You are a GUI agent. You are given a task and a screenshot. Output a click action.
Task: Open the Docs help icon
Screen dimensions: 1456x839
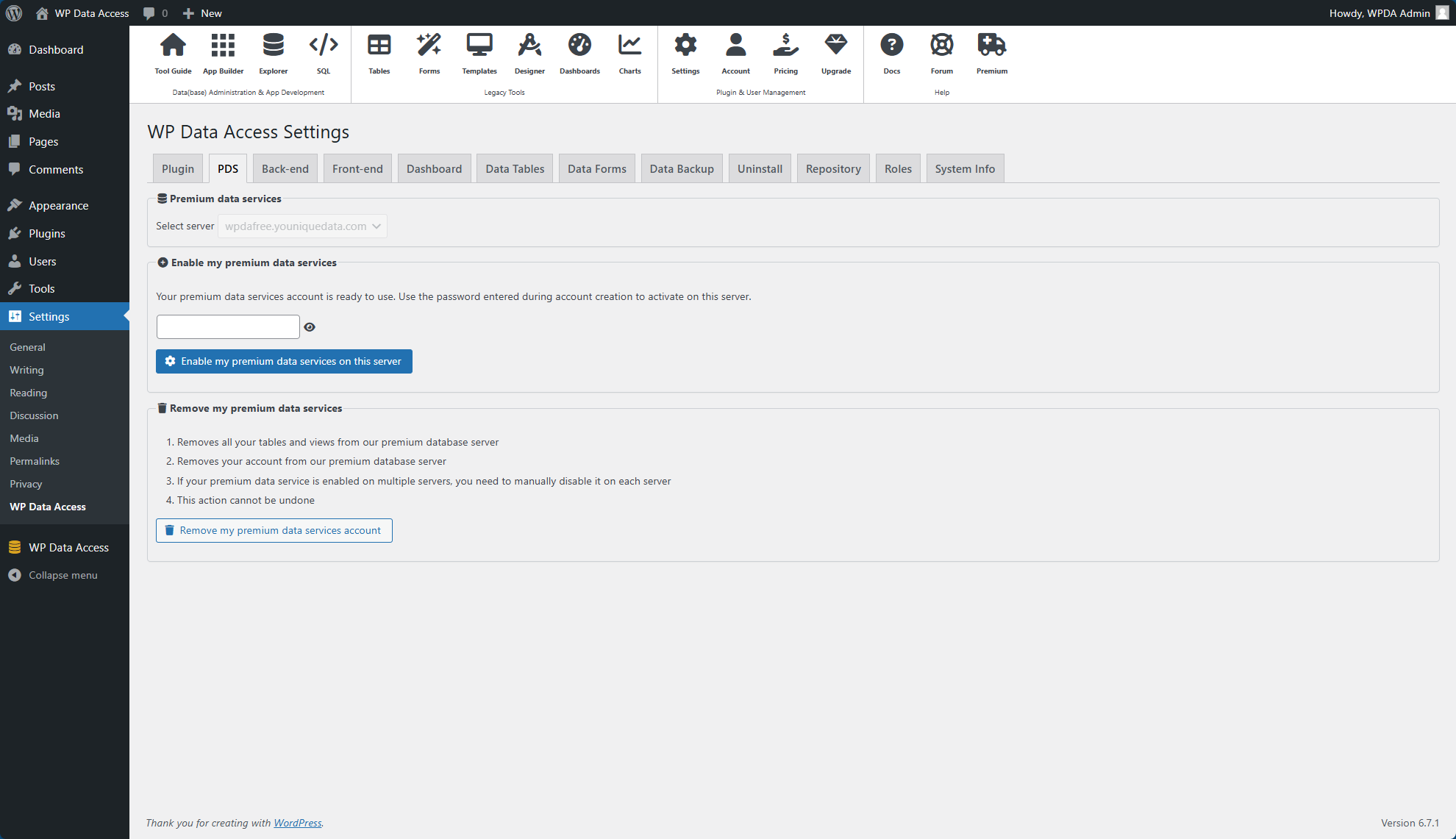click(892, 51)
